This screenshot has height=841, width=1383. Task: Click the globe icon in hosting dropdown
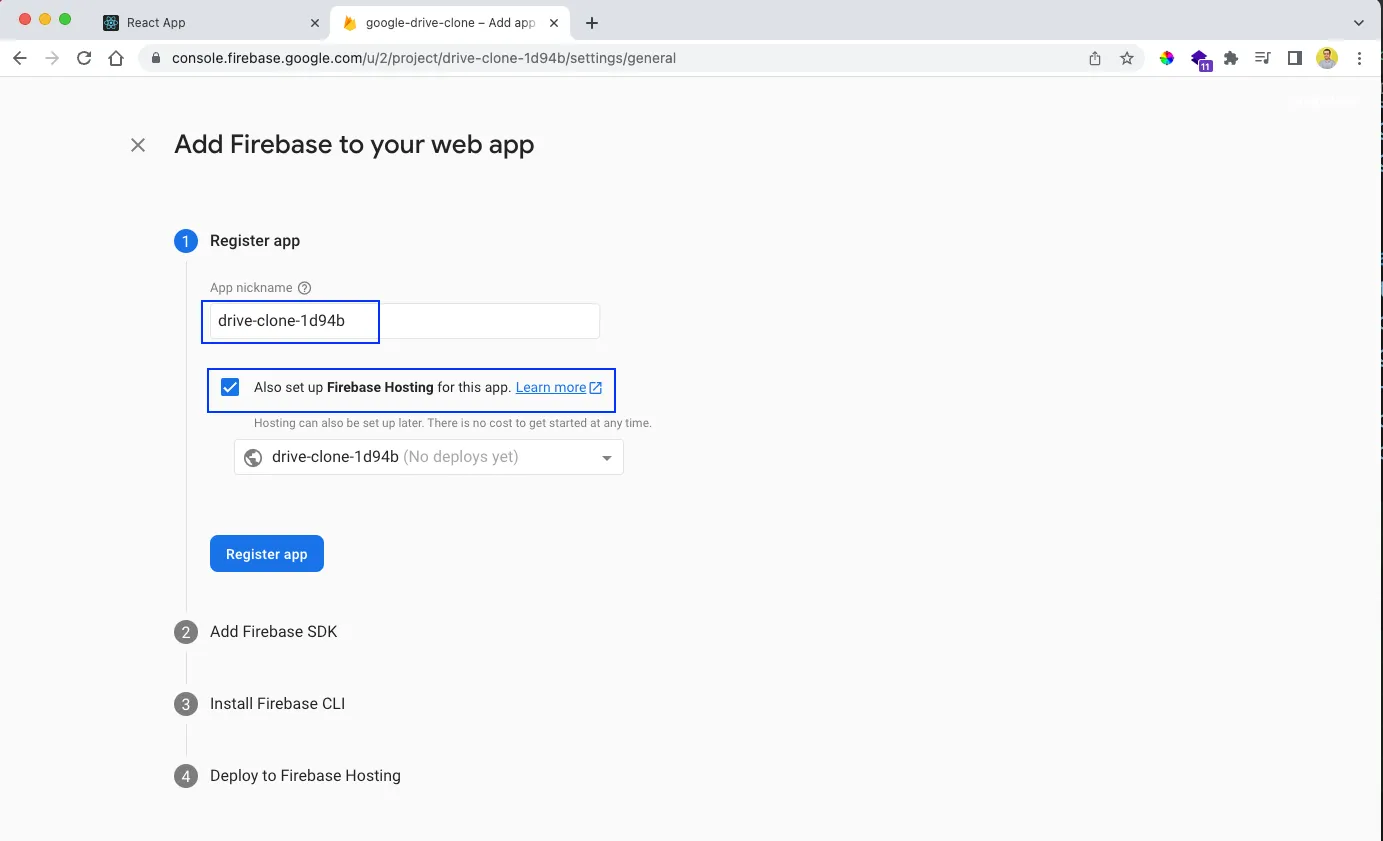click(253, 457)
